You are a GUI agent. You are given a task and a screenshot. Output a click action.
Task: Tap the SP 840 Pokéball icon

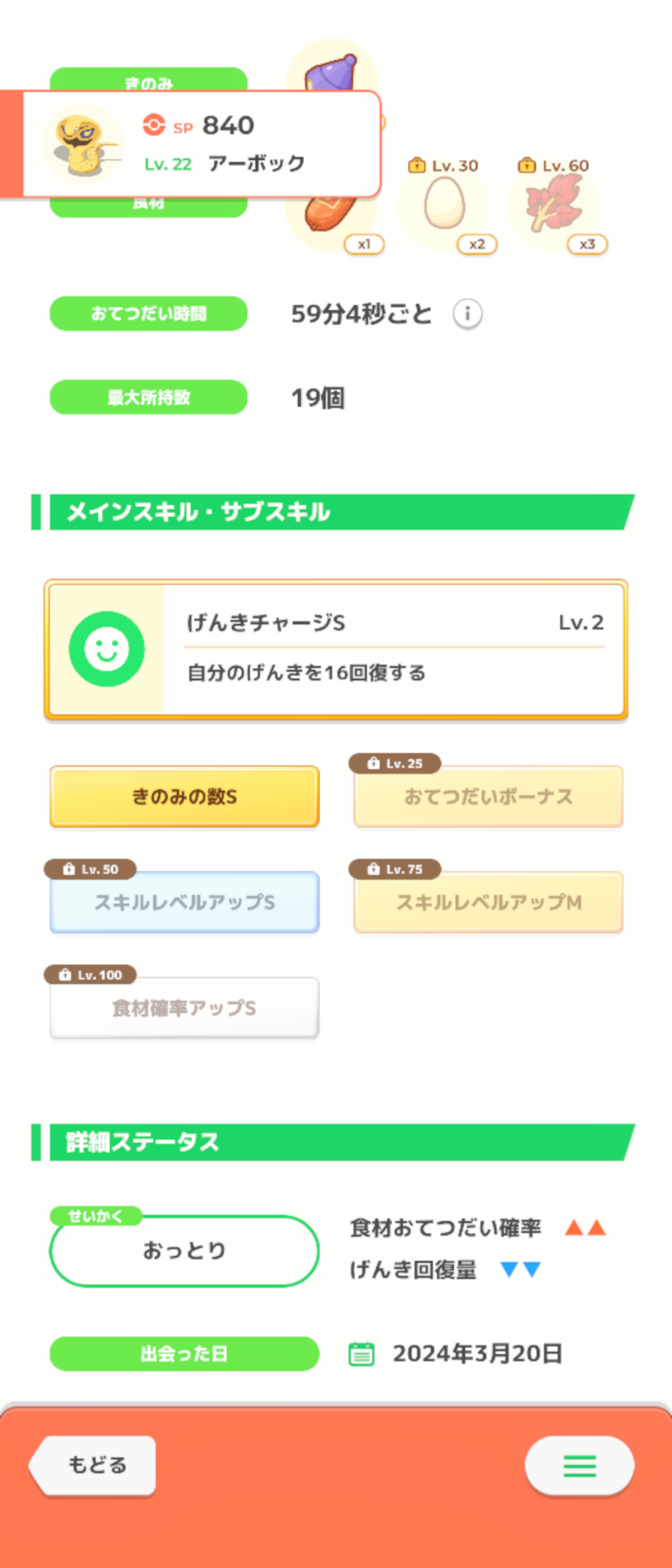(154, 125)
